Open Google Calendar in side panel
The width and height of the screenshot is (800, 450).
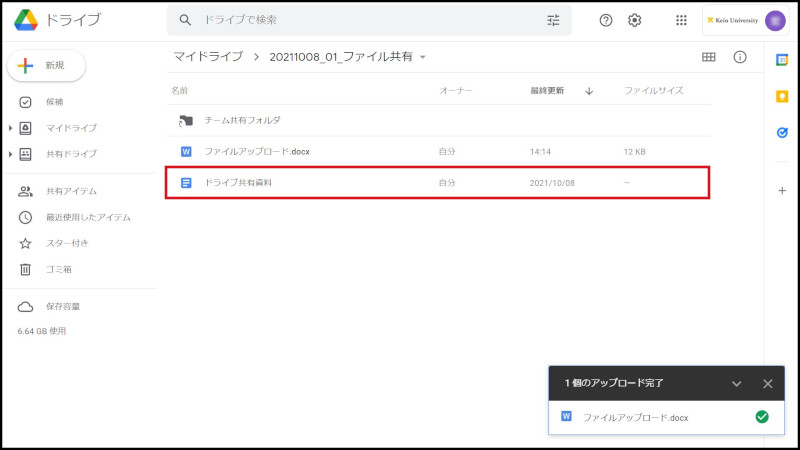click(x=782, y=59)
